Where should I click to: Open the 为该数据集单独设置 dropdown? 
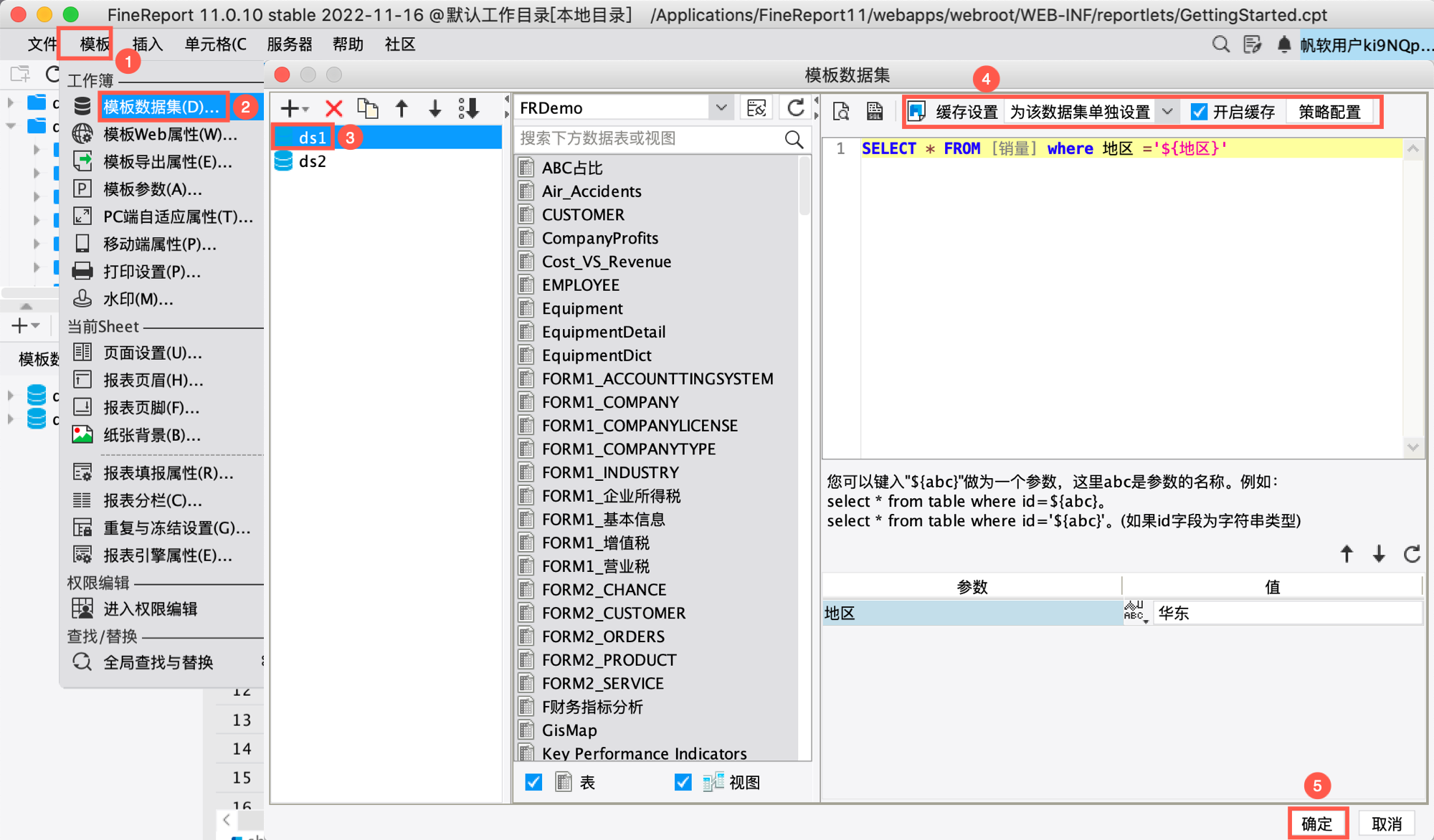(1167, 112)
